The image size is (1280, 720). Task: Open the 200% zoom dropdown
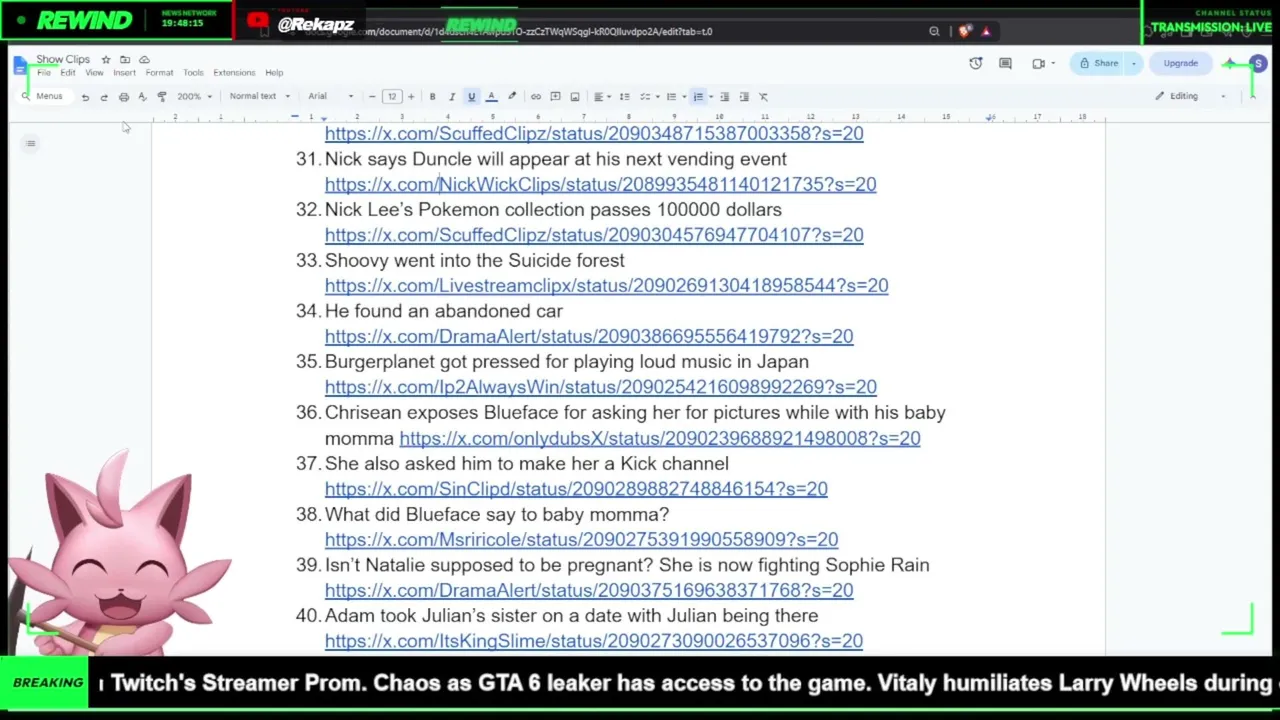194,97
